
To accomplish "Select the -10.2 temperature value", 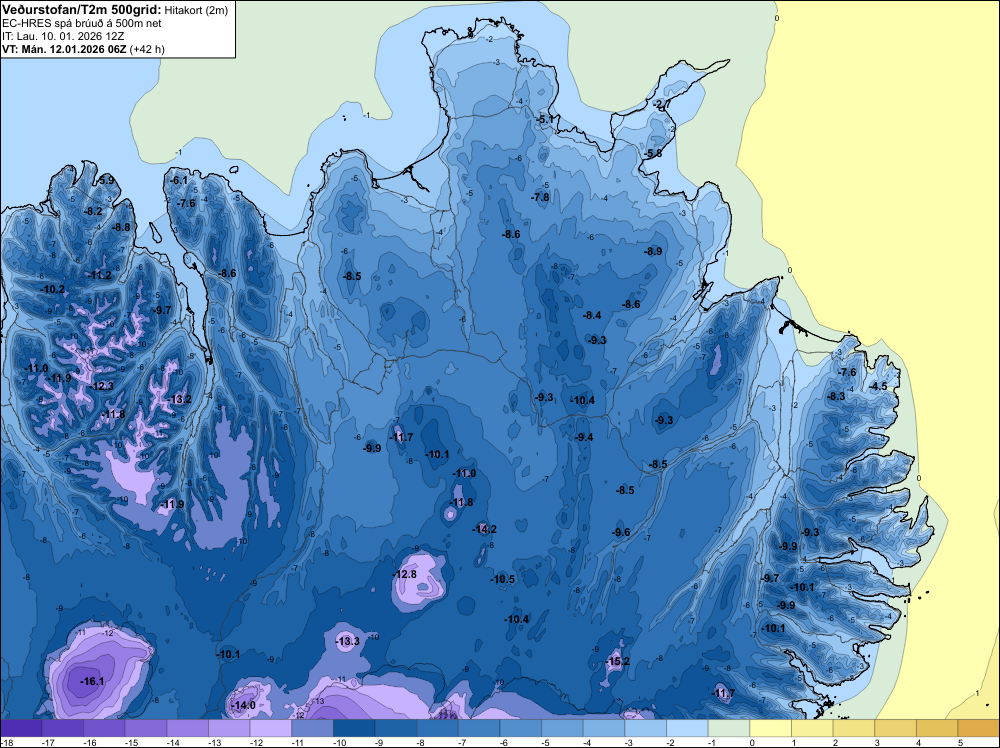I will tap(52, 289).
